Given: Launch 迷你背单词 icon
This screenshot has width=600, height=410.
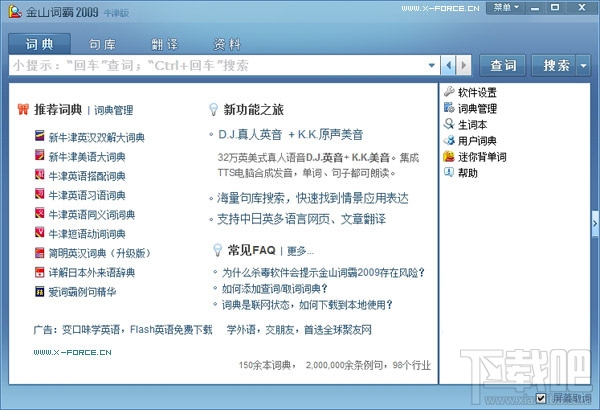Looking at the screenshot, I should [x=449, y=157].
